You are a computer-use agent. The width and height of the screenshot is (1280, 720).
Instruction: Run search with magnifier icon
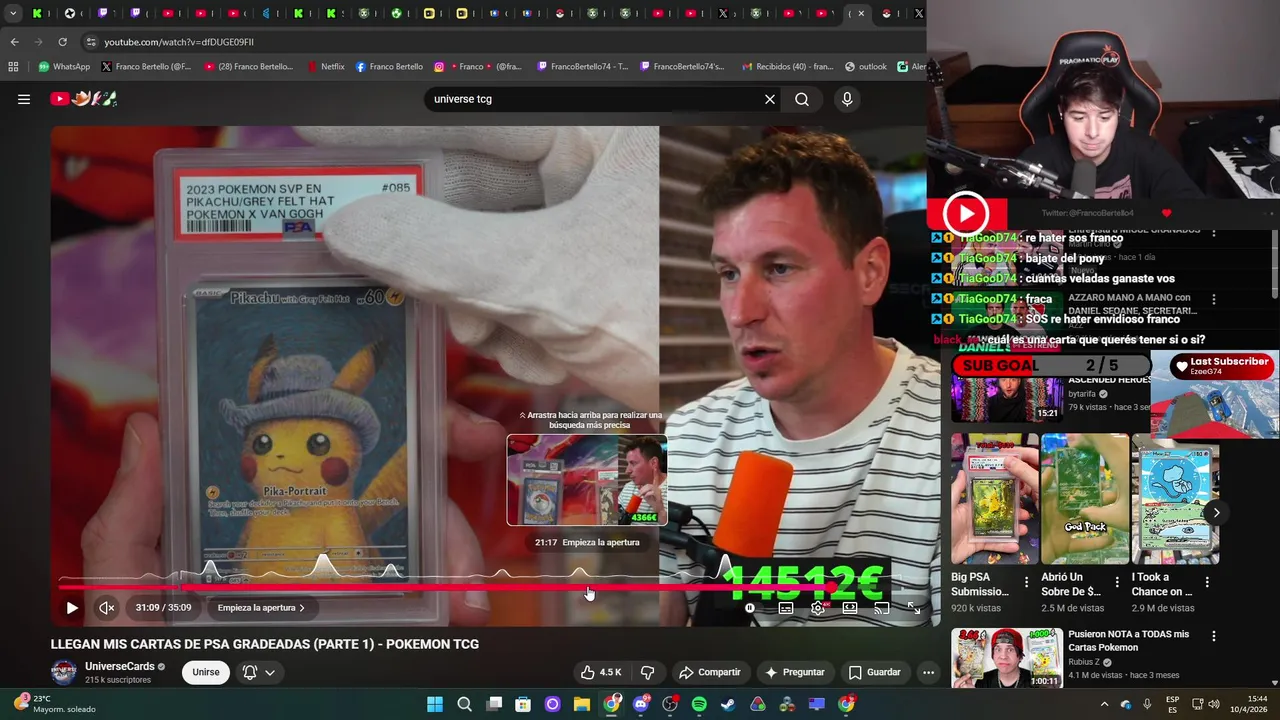(x=802, y=99)
